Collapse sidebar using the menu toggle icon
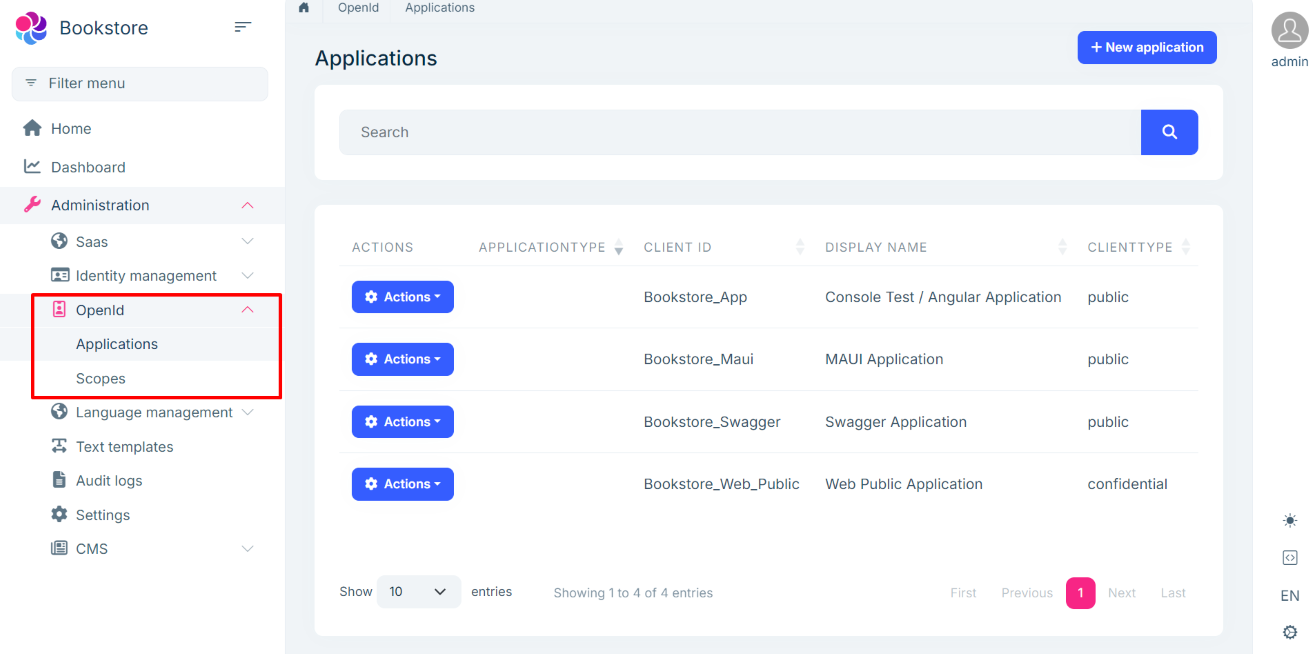The height and width of the screenshot is (654, 1313). coord(242,27)
